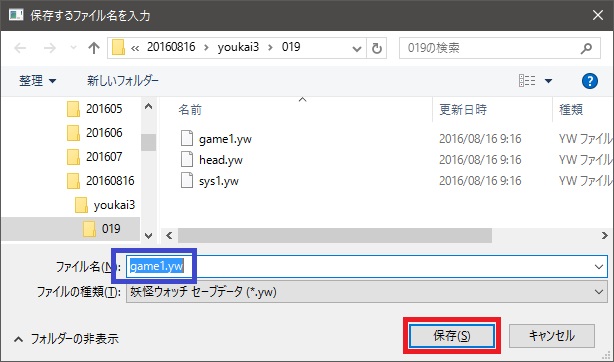Select the head.yw file
Screen dimensions: 614x362
221,160
